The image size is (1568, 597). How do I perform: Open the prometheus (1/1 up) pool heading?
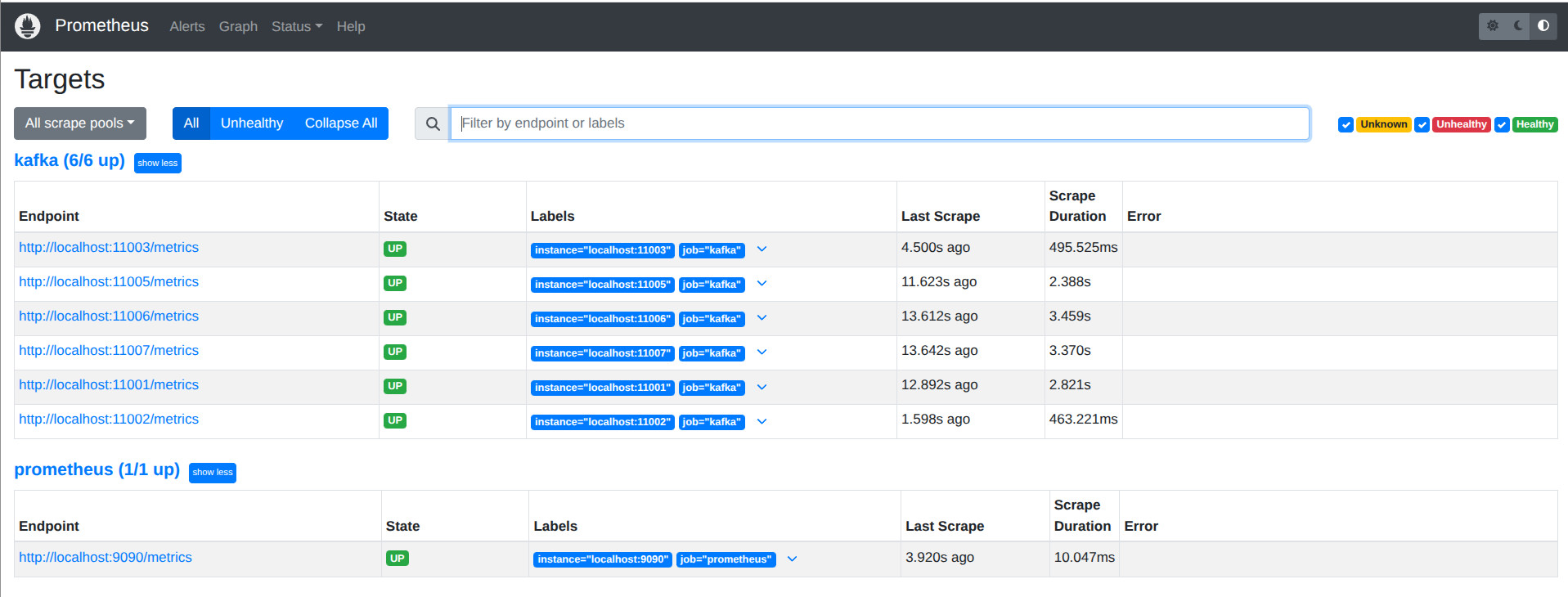click(97, 469)
